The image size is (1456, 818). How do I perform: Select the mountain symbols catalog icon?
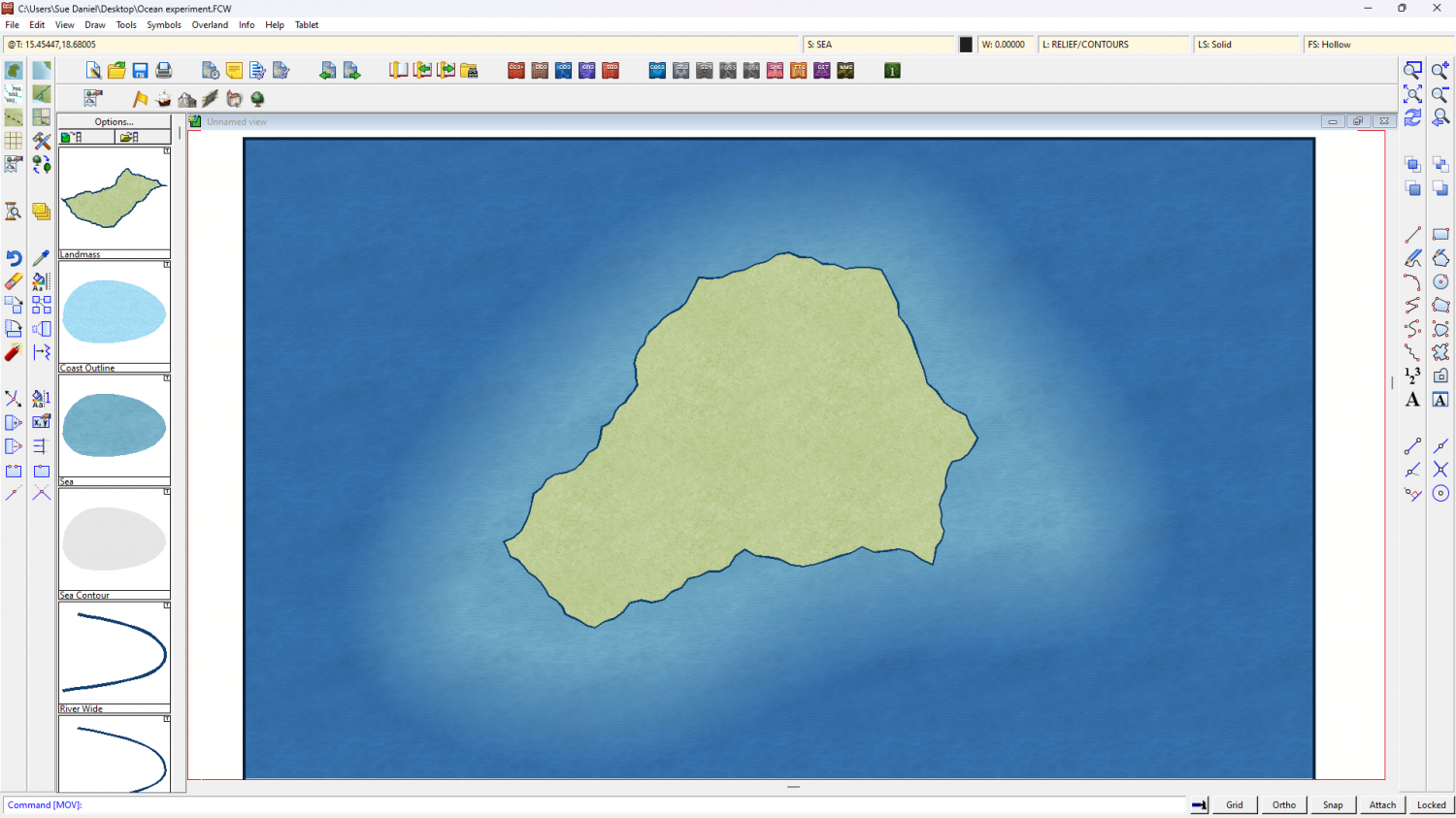point(186,99)
